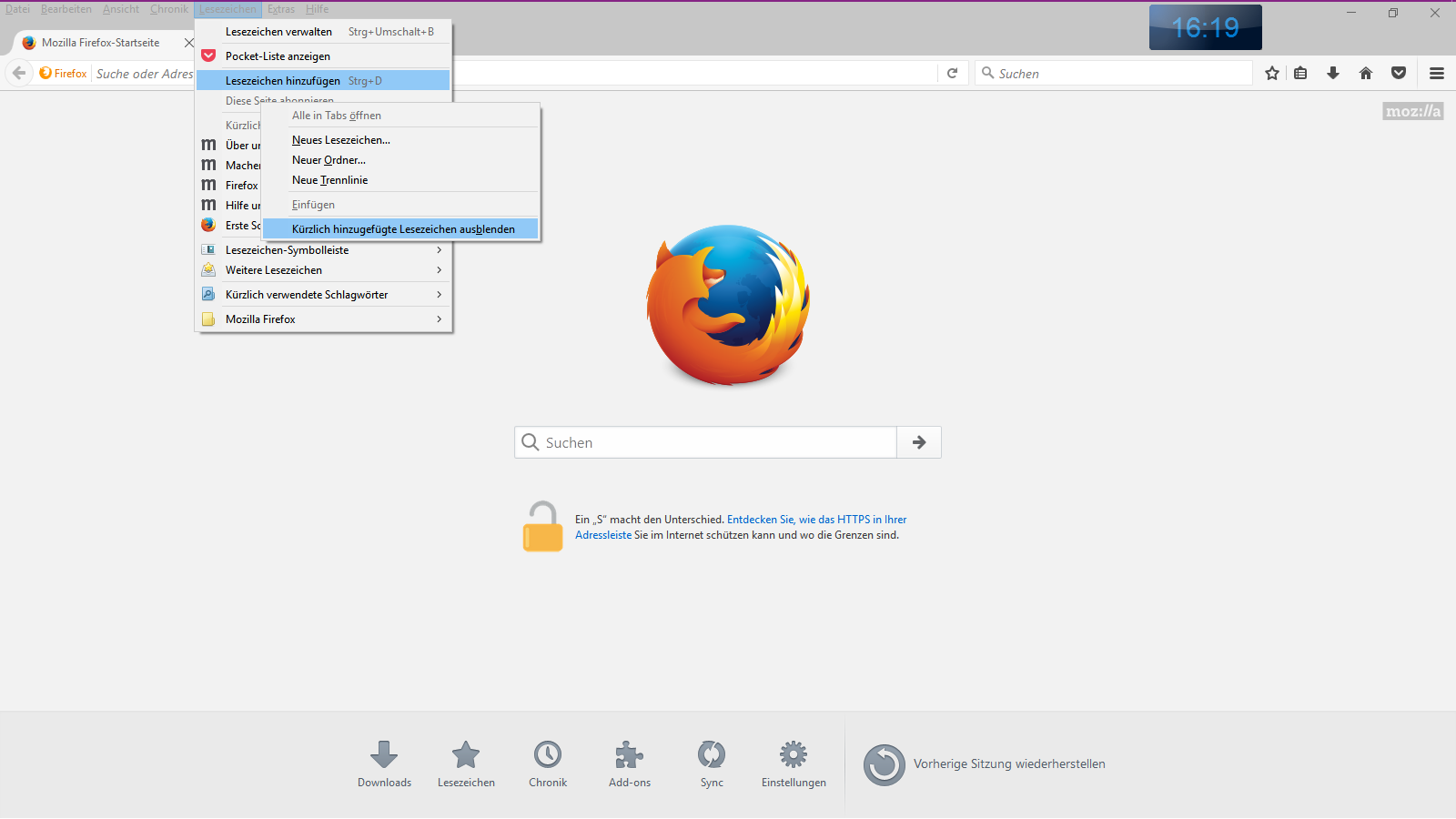The width and height of the screenshot is (1456, 819).
Task: Choose Neue Trennlinie context entry
Action: click(400, 180)
